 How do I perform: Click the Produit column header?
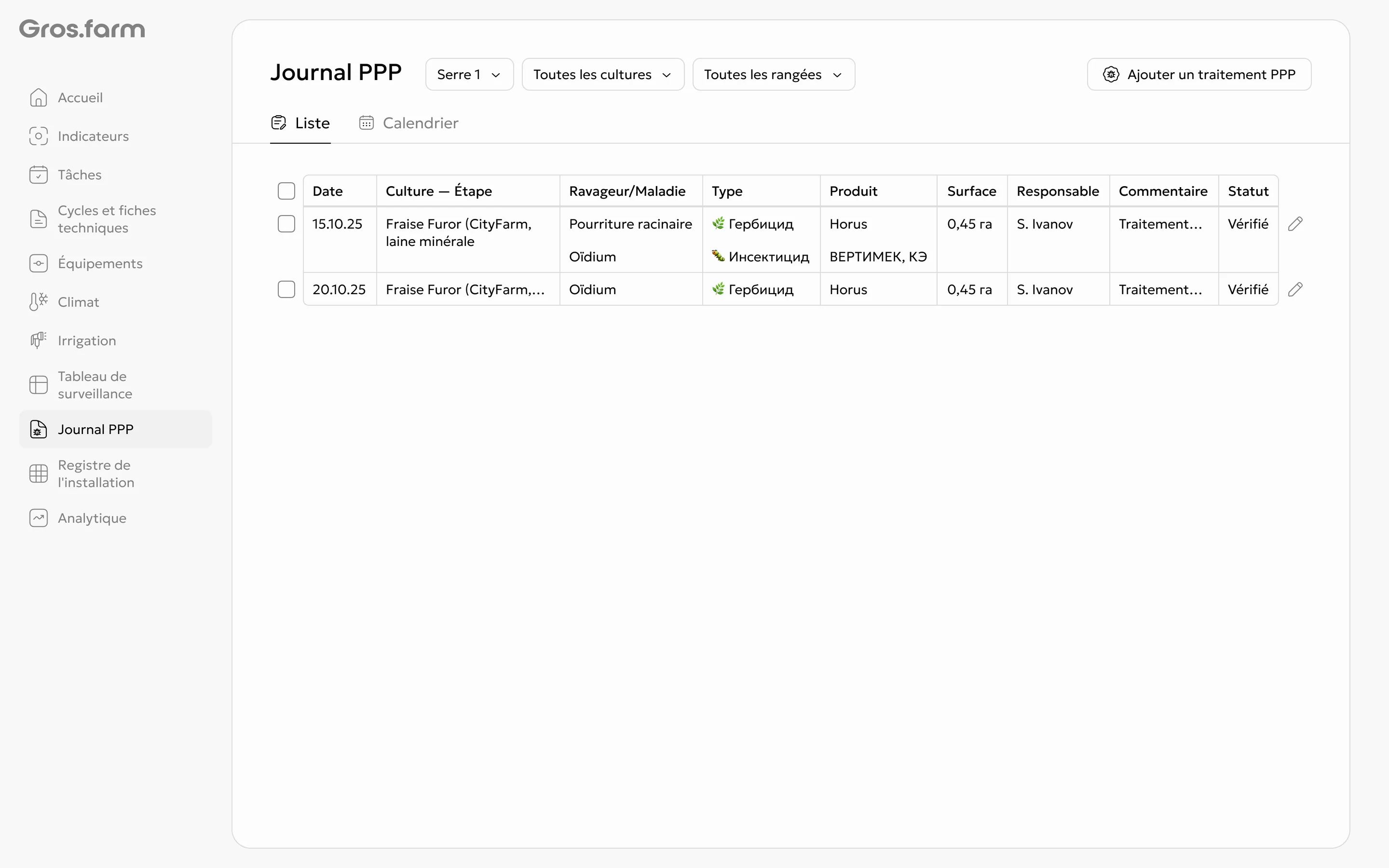pyautogui.click(x=878, y=191)
